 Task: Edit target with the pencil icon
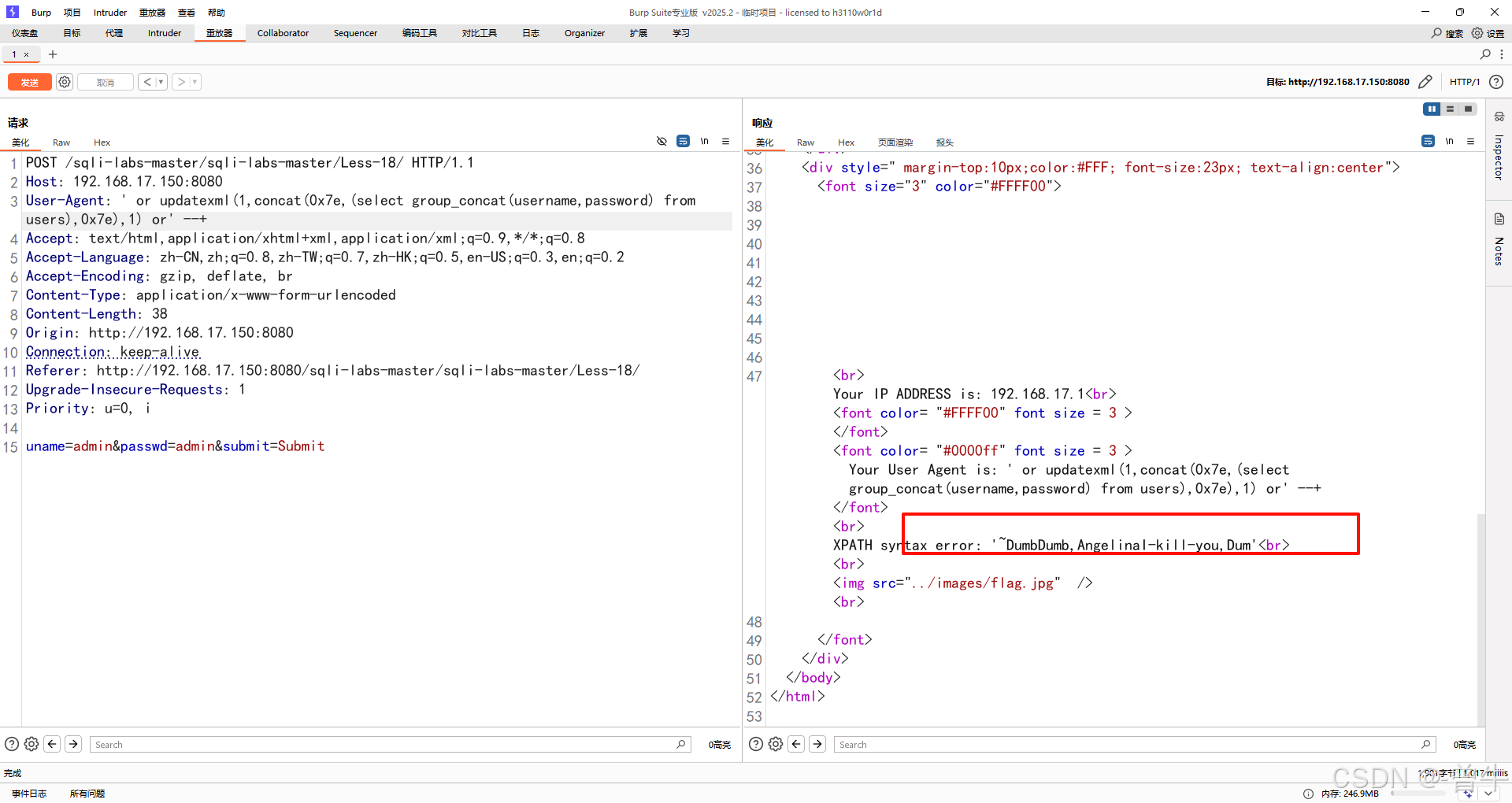pyautogui.click(x=1425, y=82)
